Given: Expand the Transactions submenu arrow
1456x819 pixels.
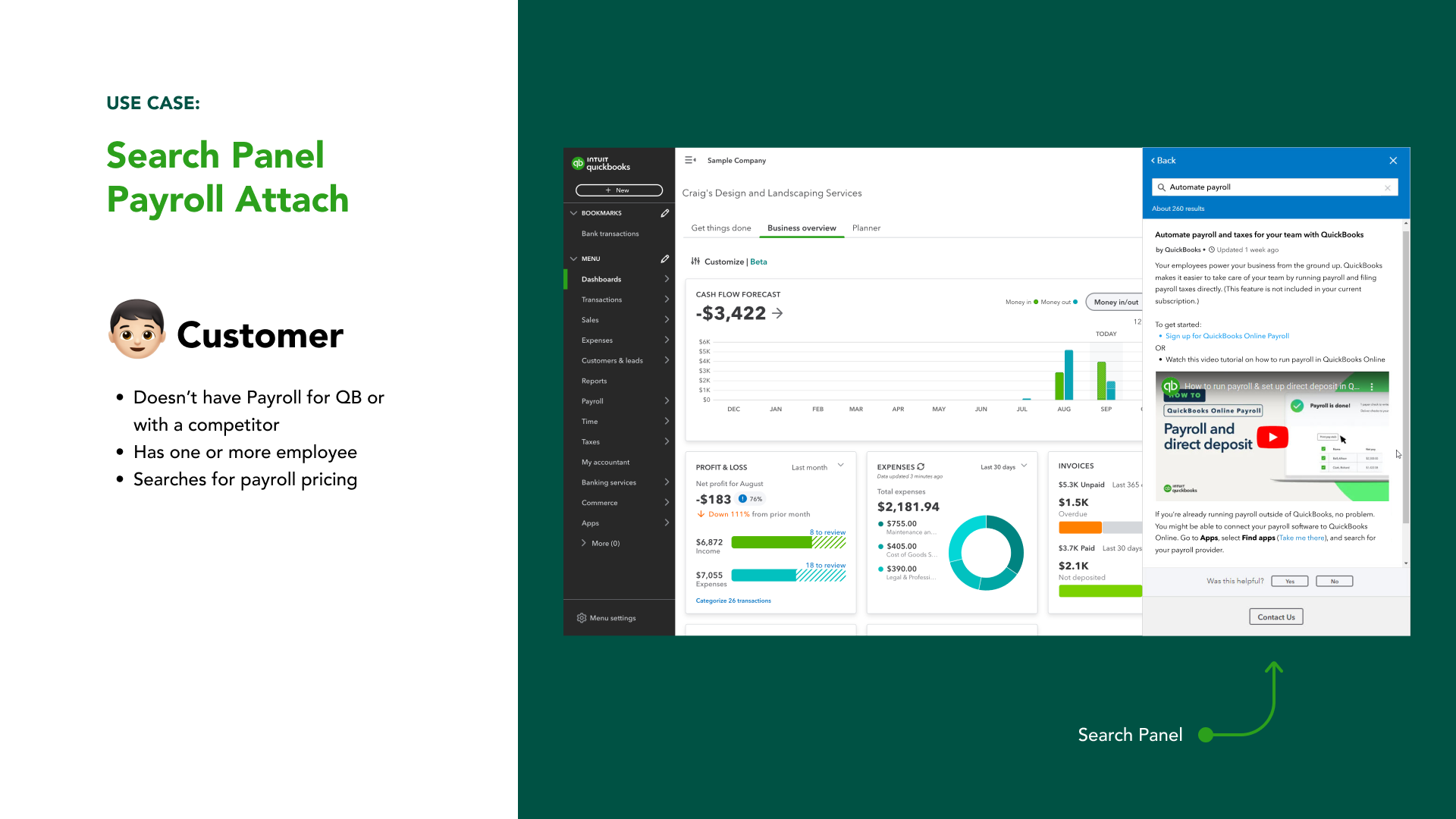Looking at the screenshot, I should click(x=667, y=300).
